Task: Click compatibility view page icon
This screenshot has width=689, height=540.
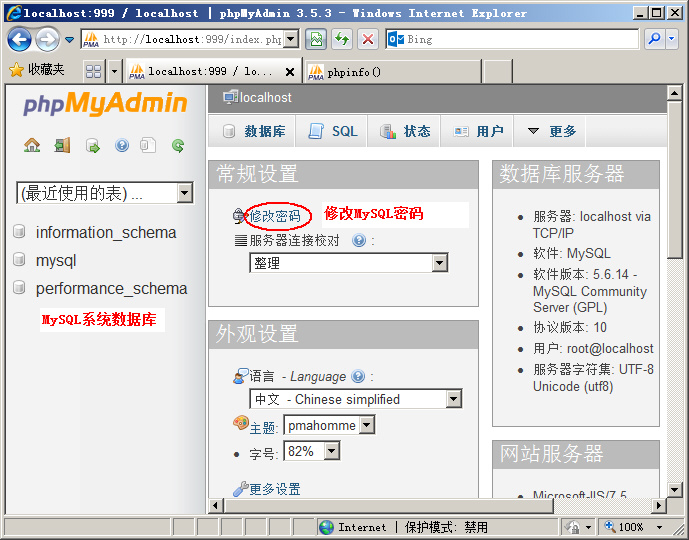Action: [316, 40]
